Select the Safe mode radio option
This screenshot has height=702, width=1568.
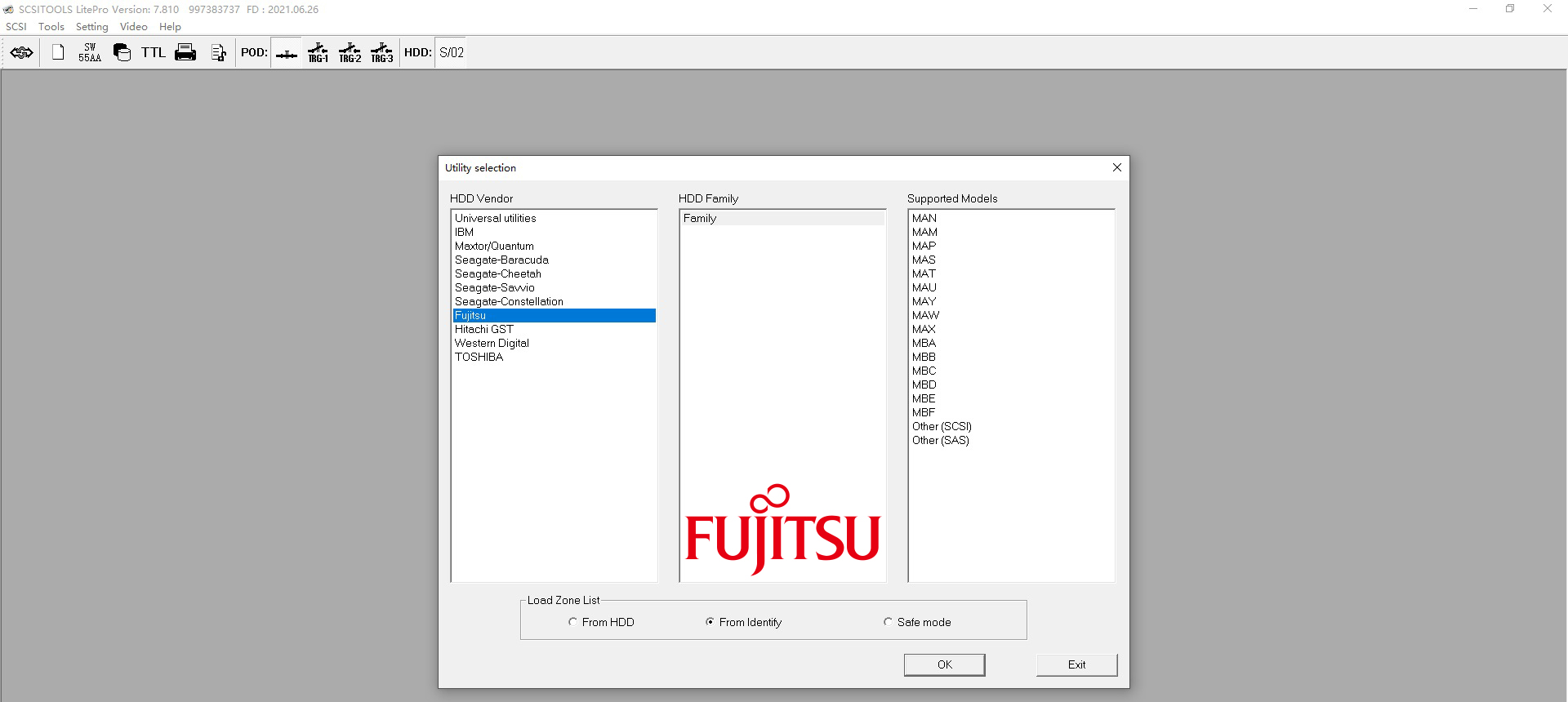(917, 622)
